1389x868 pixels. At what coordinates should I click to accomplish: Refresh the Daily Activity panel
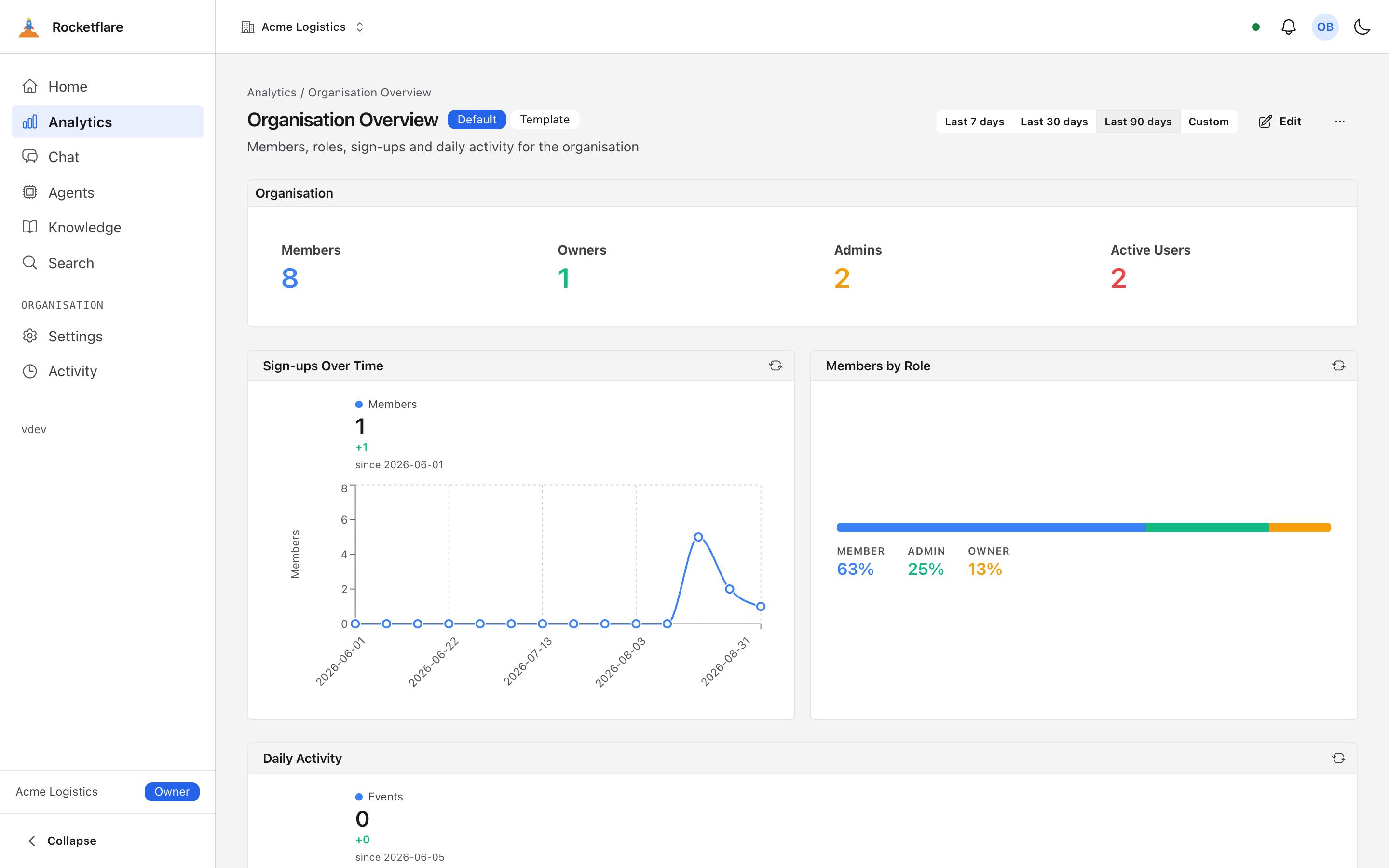tap(1338, 759)
